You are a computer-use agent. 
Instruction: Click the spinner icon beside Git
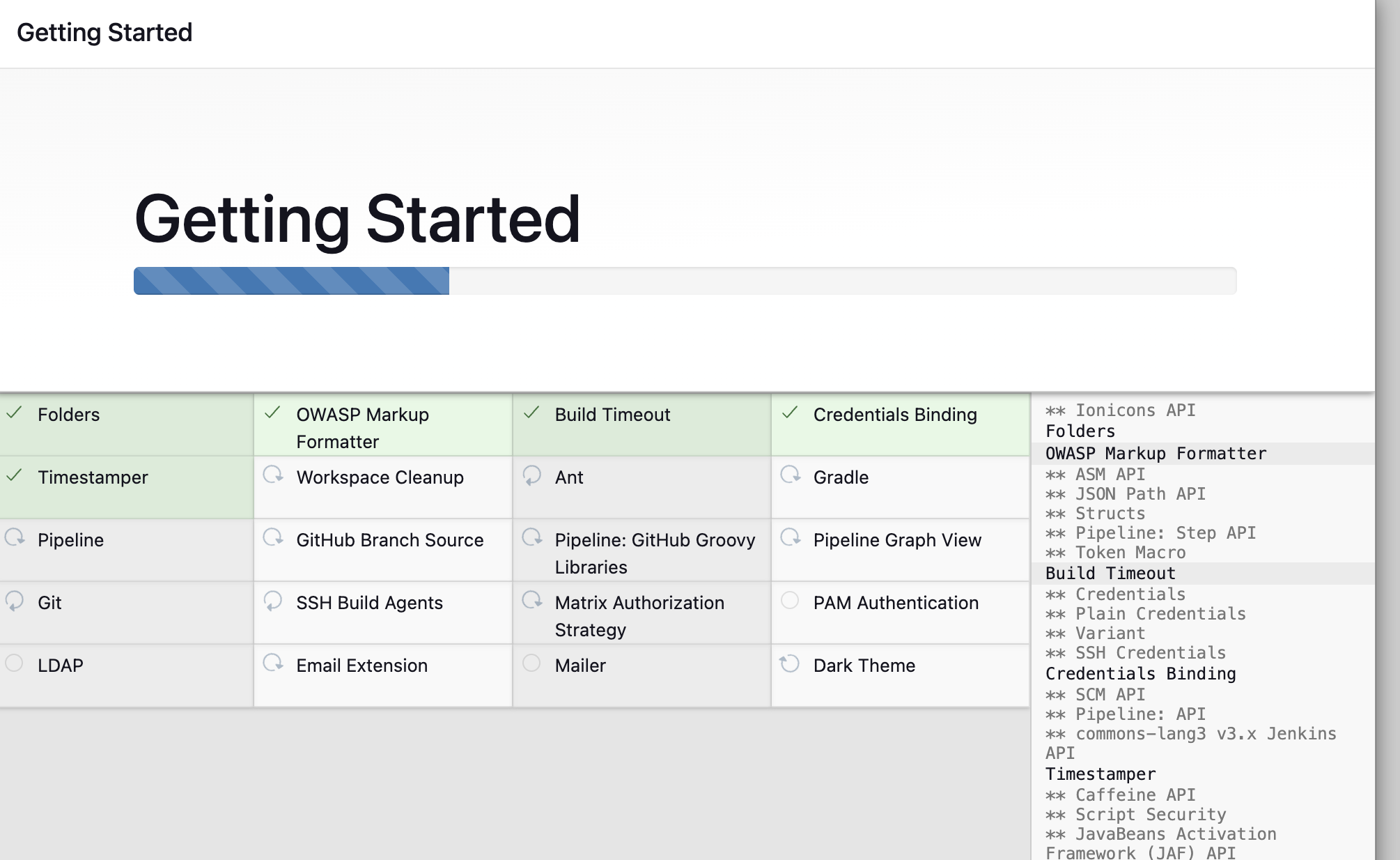click(x=14, y=601)
